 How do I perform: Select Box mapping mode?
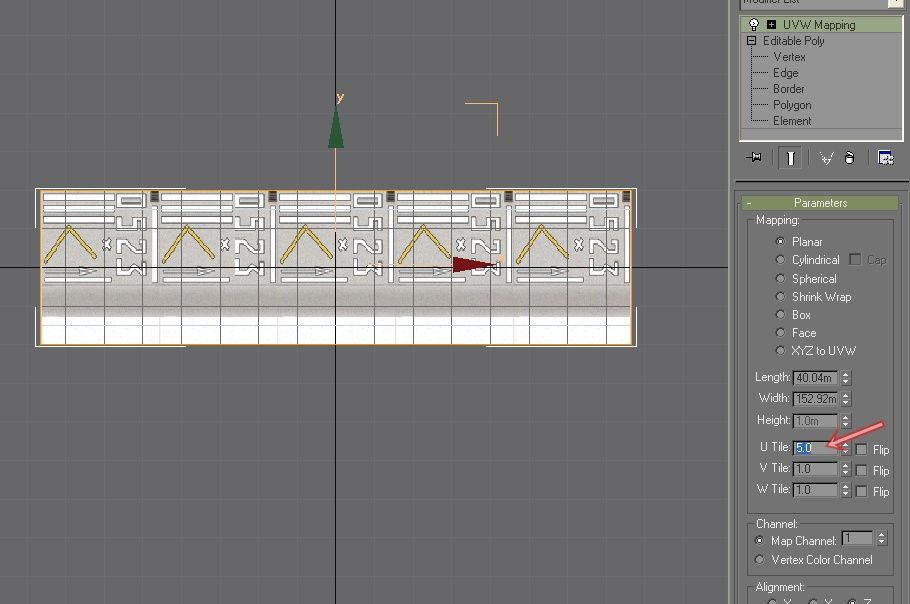pos(780,314)
